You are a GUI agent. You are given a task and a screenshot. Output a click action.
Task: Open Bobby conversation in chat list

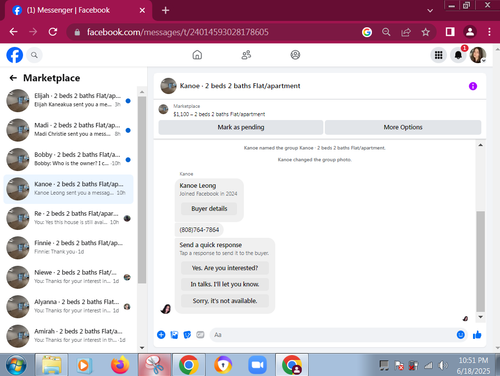click(68, 159)
